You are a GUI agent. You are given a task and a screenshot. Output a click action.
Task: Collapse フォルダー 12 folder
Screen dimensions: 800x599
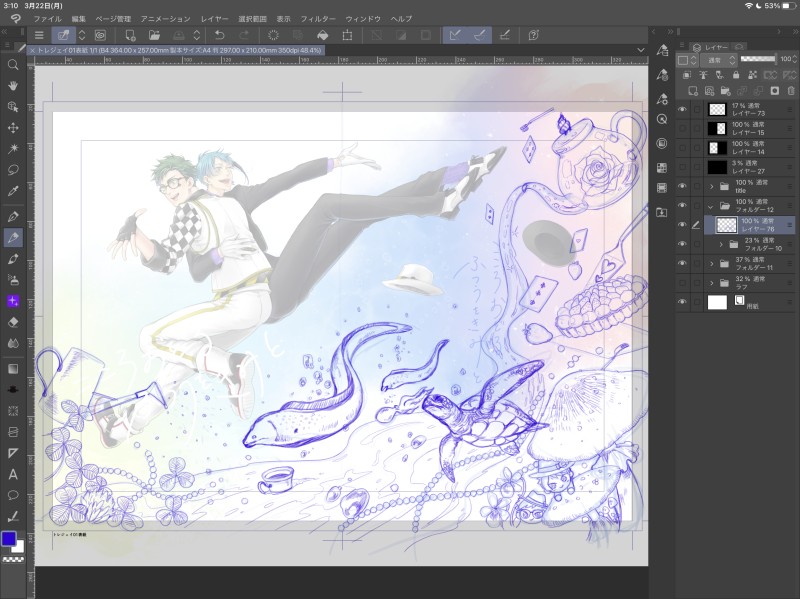[711, 206]
